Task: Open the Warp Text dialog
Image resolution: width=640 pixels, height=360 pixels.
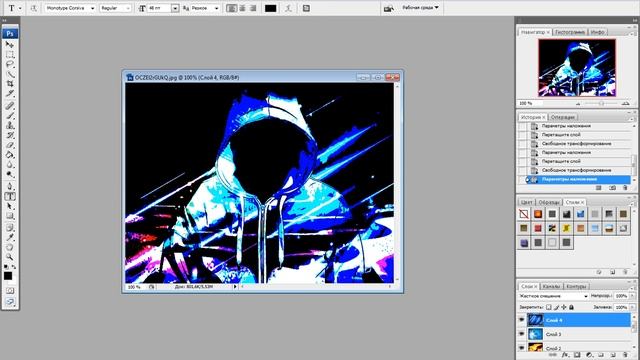Action: click(x=288, y=8)
